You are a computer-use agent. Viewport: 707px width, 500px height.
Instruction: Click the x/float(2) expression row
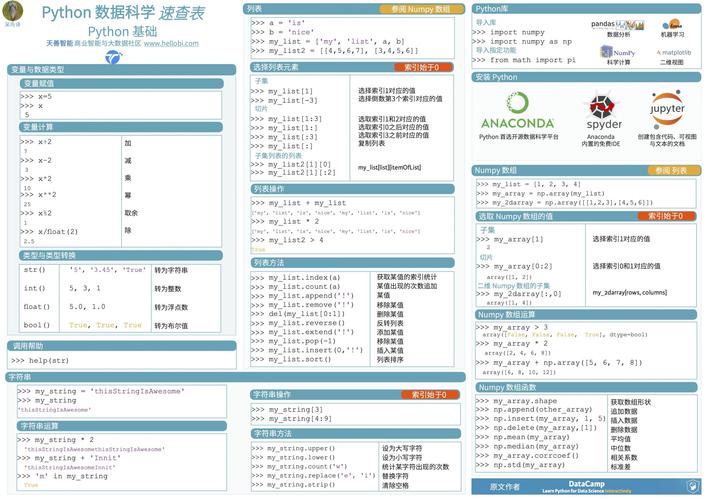pyautogui.click(x=49, y=231)
